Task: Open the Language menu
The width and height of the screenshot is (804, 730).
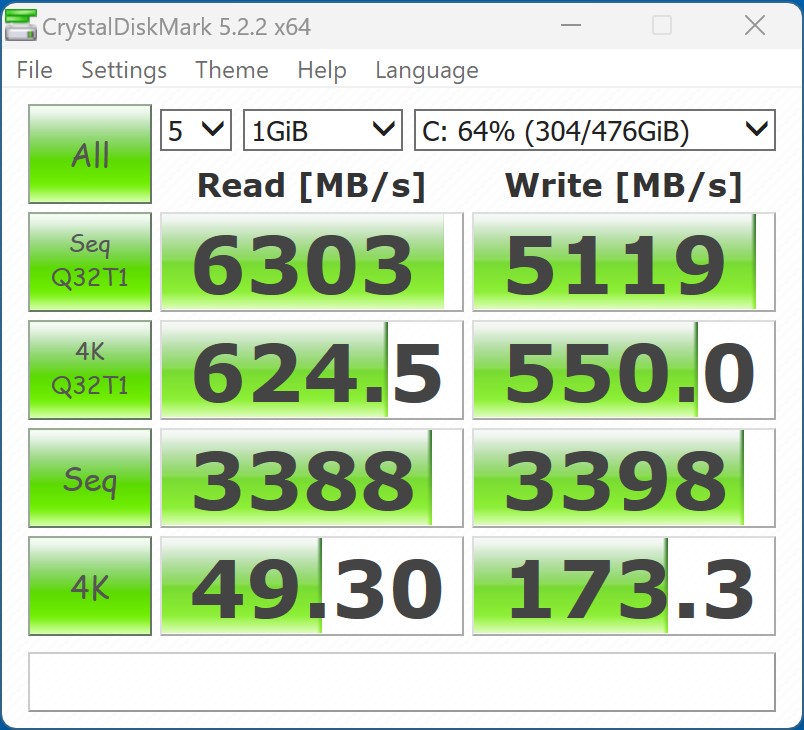Action: tap(427, 70)
